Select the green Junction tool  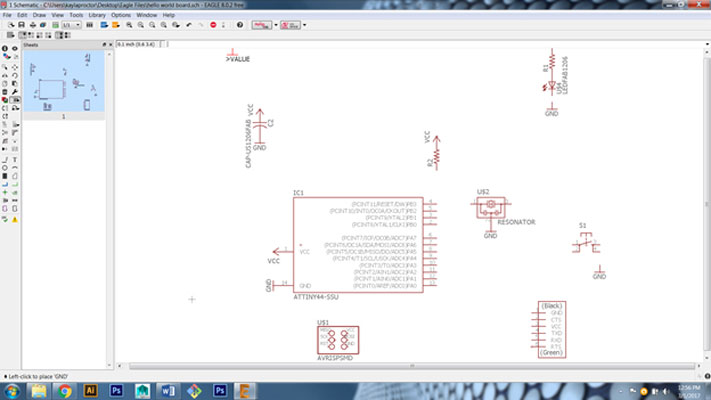pyautogui.click(x=5, y=192)
